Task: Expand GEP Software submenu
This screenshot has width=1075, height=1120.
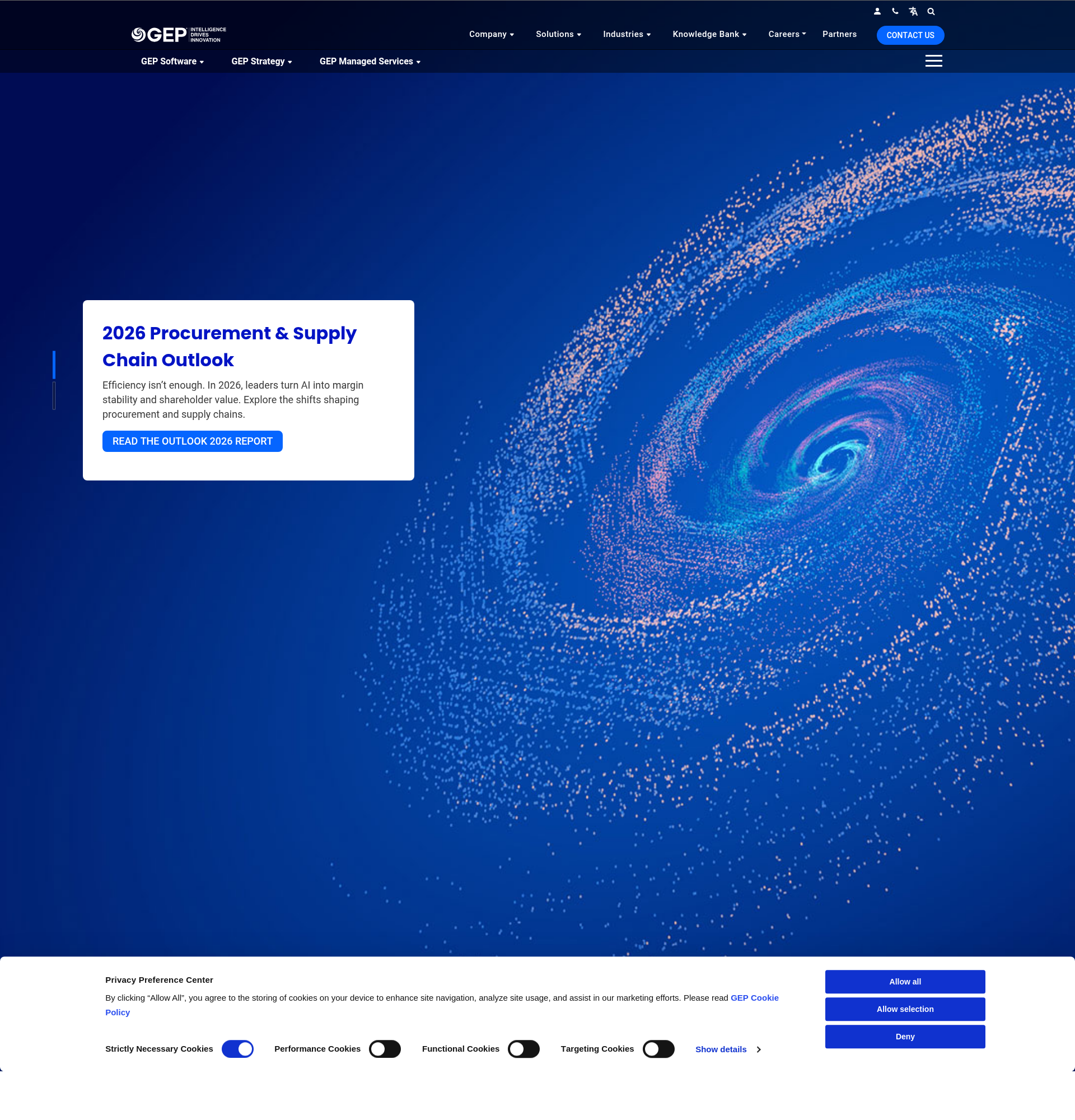Action: pos(172,62)
